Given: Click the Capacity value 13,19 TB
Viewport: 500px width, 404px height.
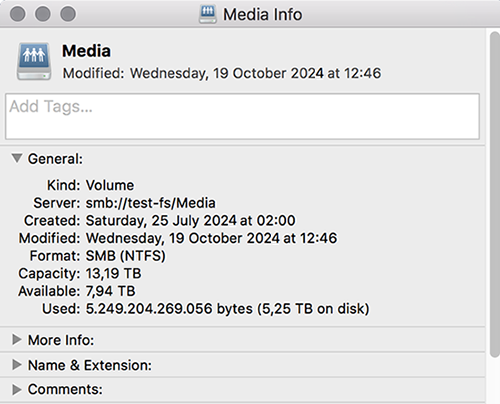Looking at the screenshot, I should (114, 273).
